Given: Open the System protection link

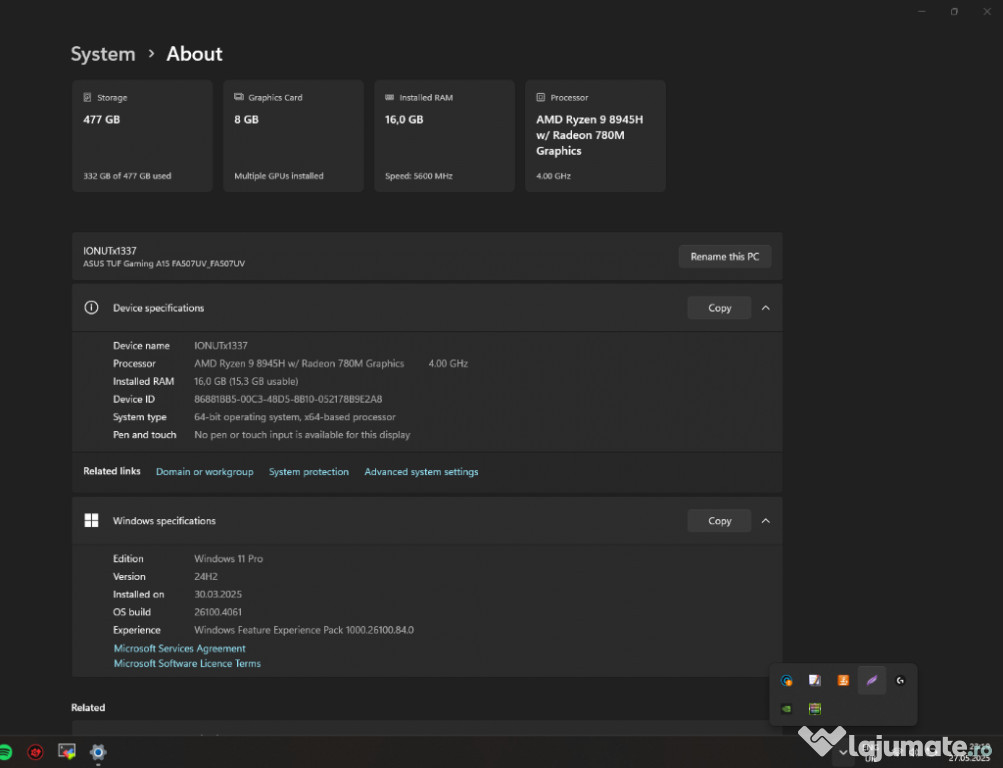Looking at the screenshot, I should tap(309, 471).
